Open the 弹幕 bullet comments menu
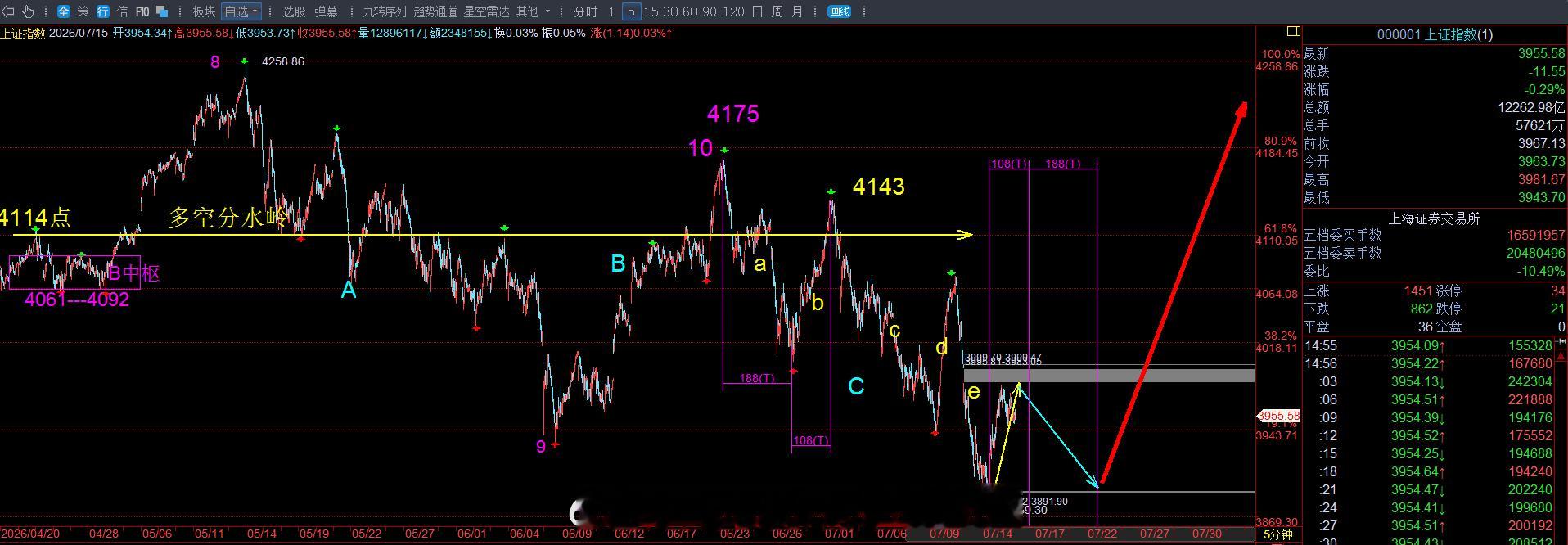This screenshot has height=545, width=1568. (326, 11)
